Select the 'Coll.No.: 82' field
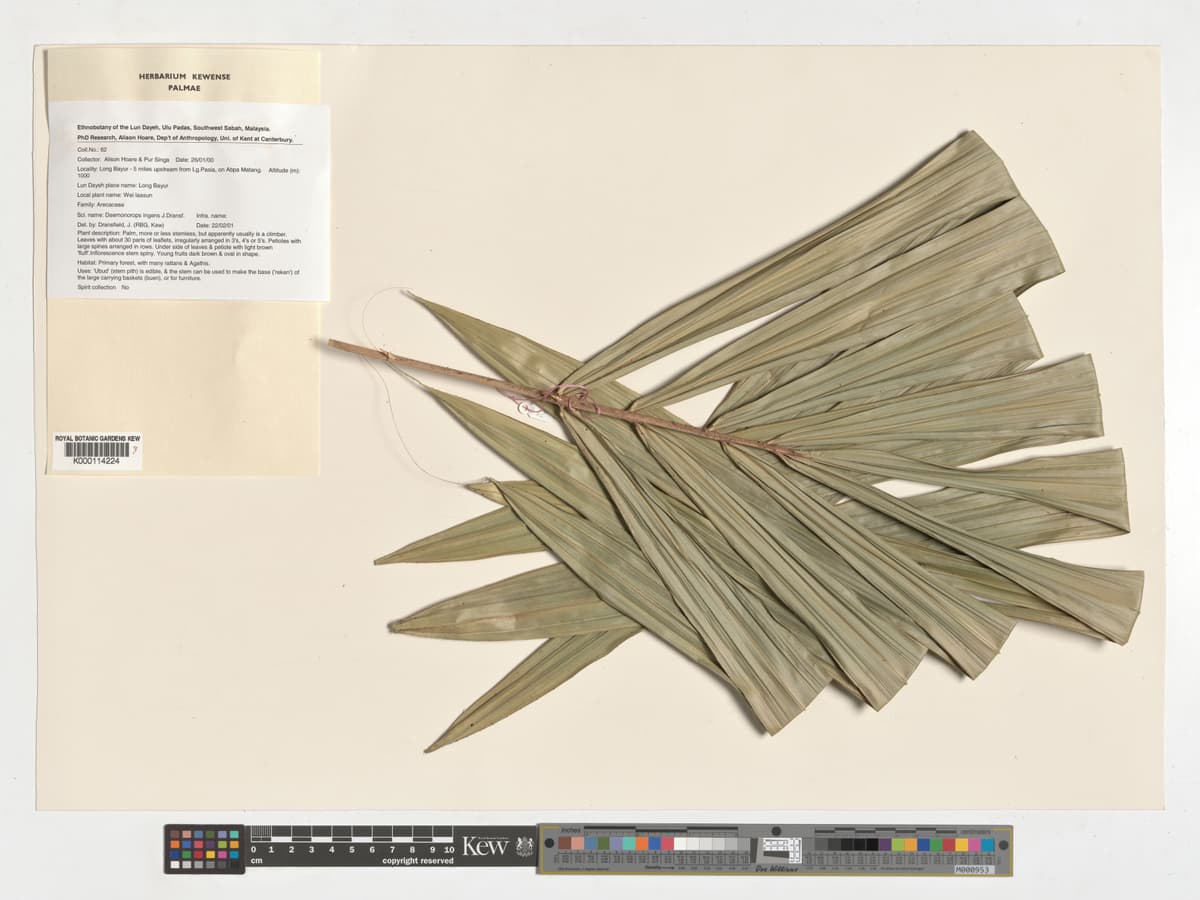The width and height of the screenshot is (1200, 900). coord(92,150)
